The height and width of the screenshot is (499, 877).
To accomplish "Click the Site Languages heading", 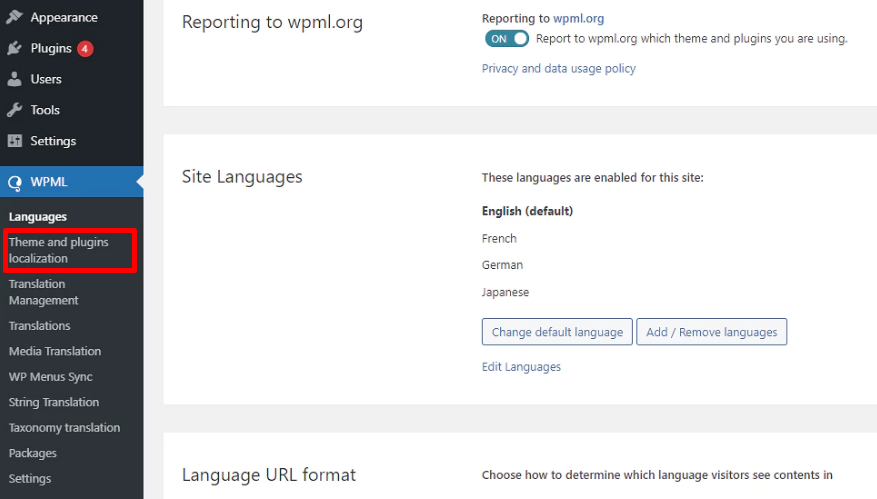I will [x=242, y=177].
